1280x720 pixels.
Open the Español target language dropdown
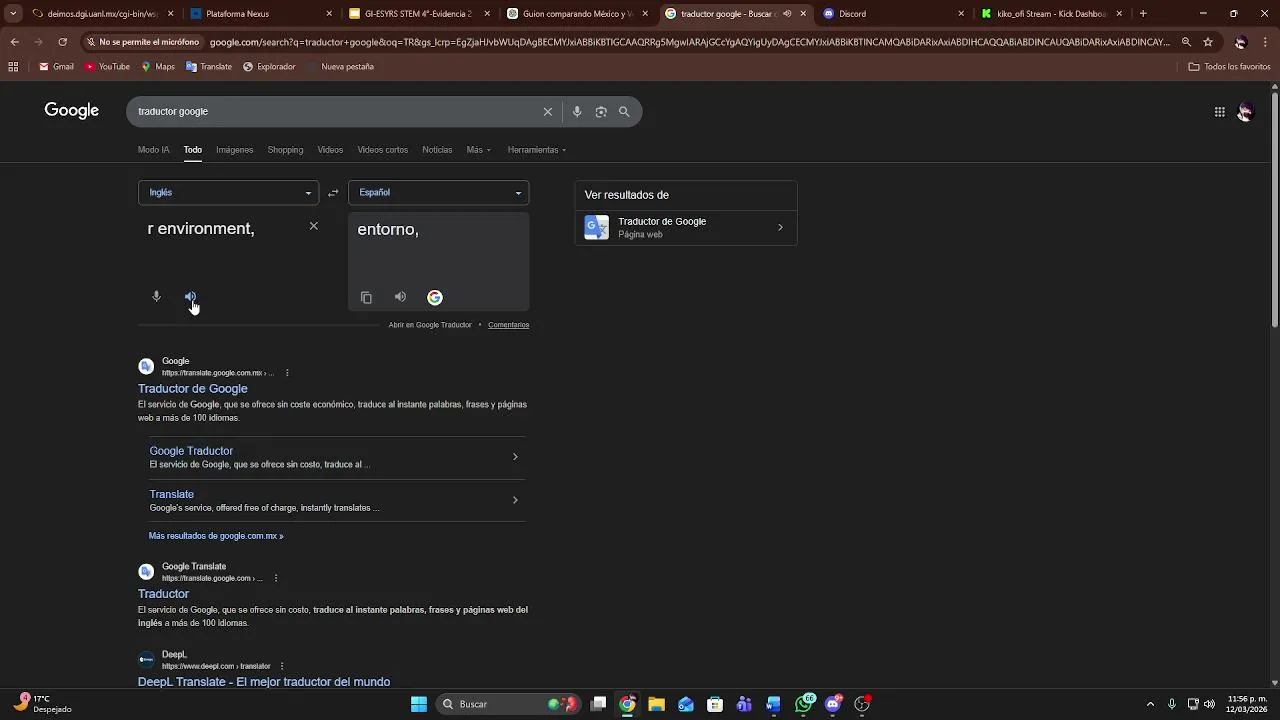pyautogui.click(x=439, y=193)
